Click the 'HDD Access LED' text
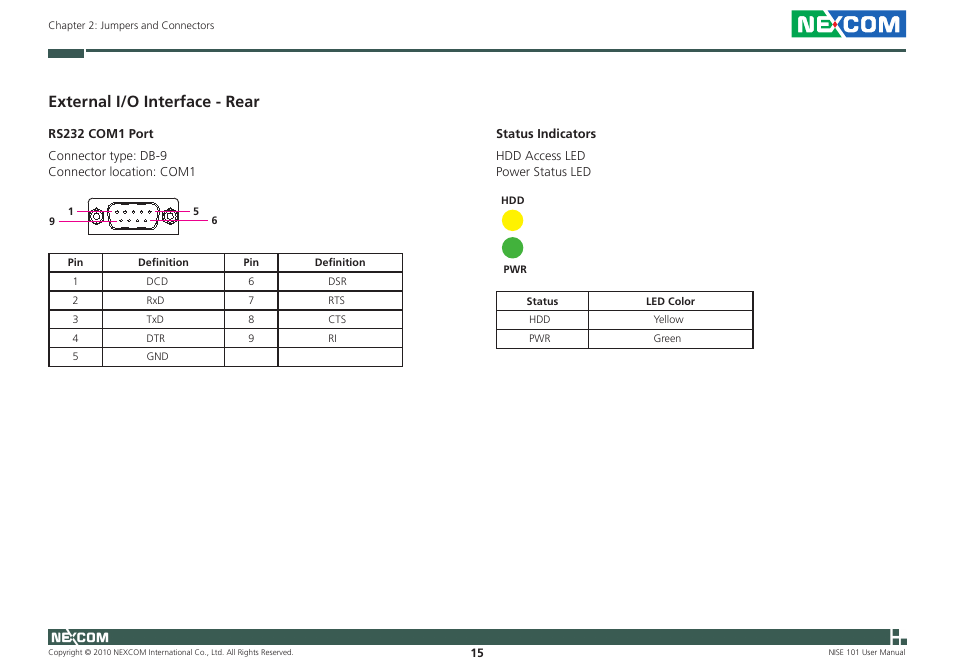 [540, 156]
